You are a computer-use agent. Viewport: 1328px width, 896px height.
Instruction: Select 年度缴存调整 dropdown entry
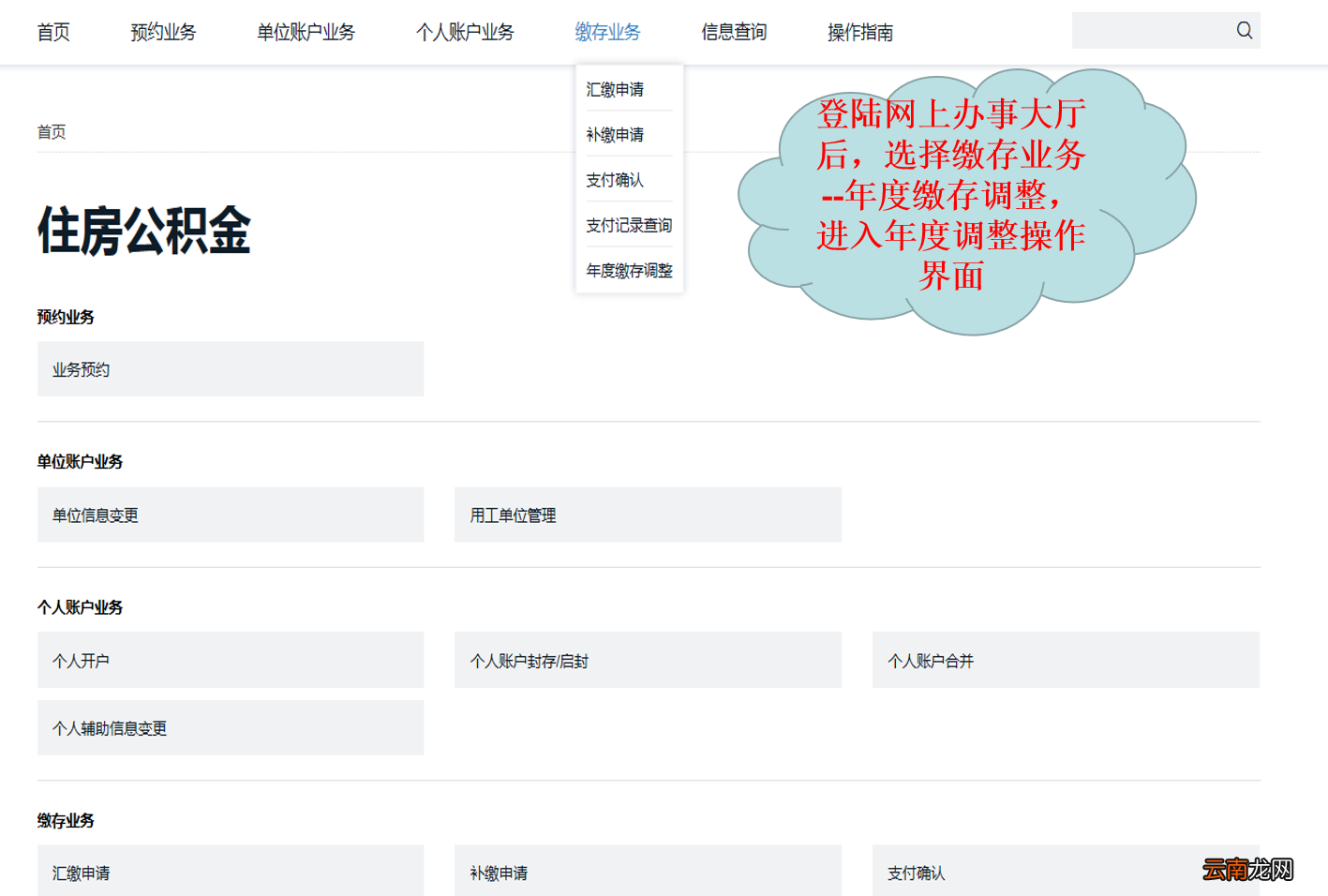(628, 271)
